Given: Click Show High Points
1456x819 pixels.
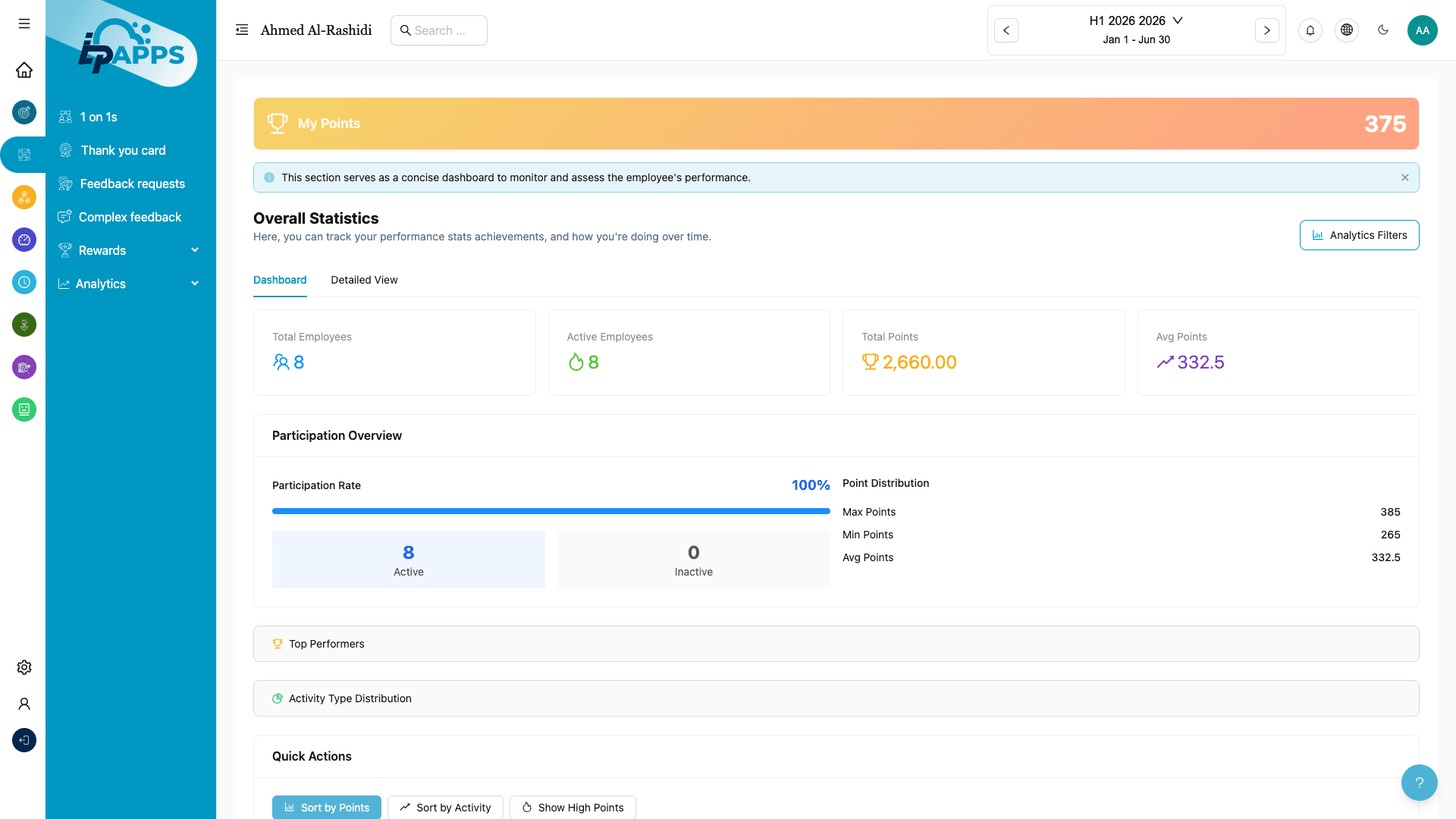Looking at the screenshot, I should tap(573, 808).
